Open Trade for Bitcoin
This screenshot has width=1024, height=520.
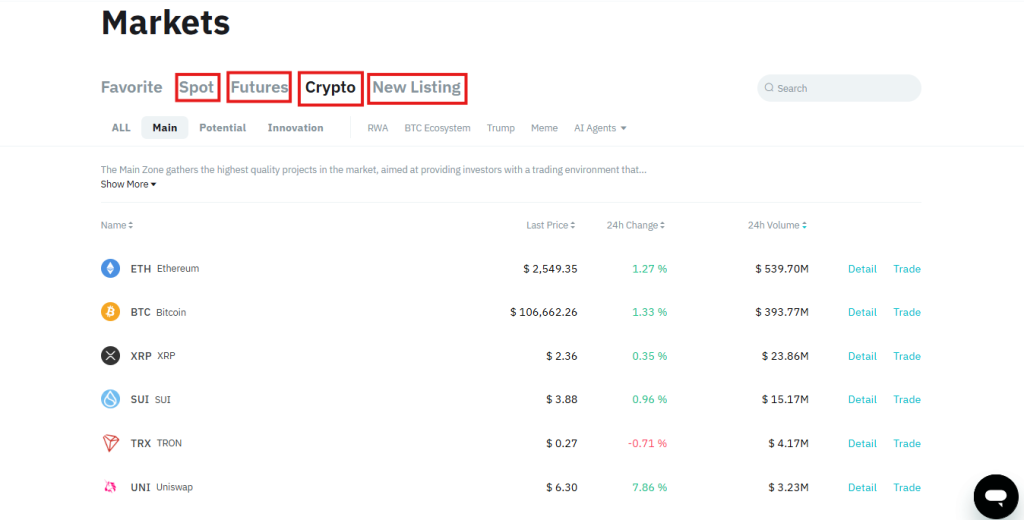click(x=906, y=312)
